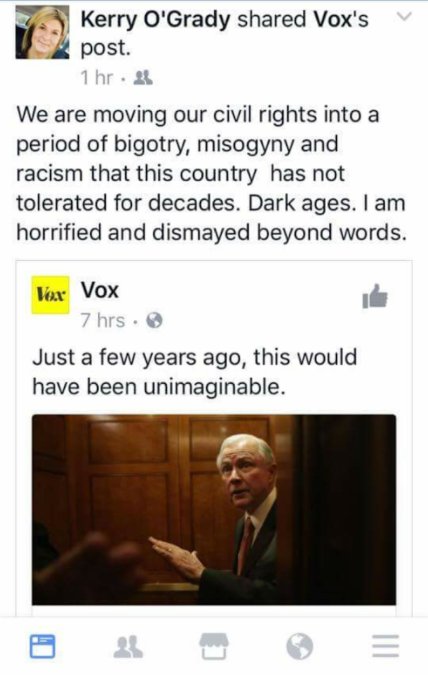The image size is (428, 675).
Task: Tap the public globe audience icon
Action: 155,320
